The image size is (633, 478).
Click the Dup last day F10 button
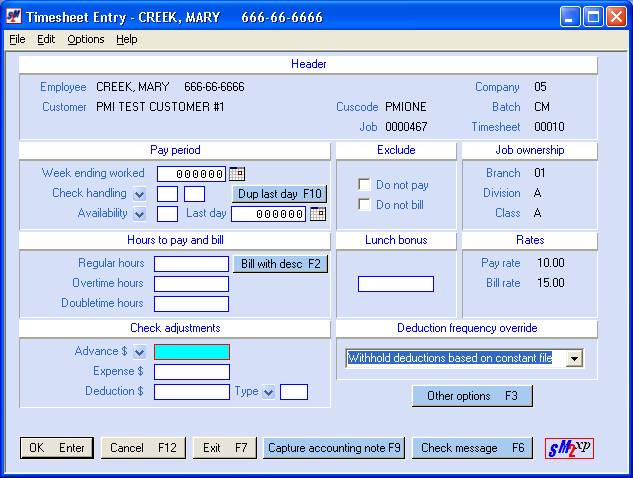[x=279, y=194]
